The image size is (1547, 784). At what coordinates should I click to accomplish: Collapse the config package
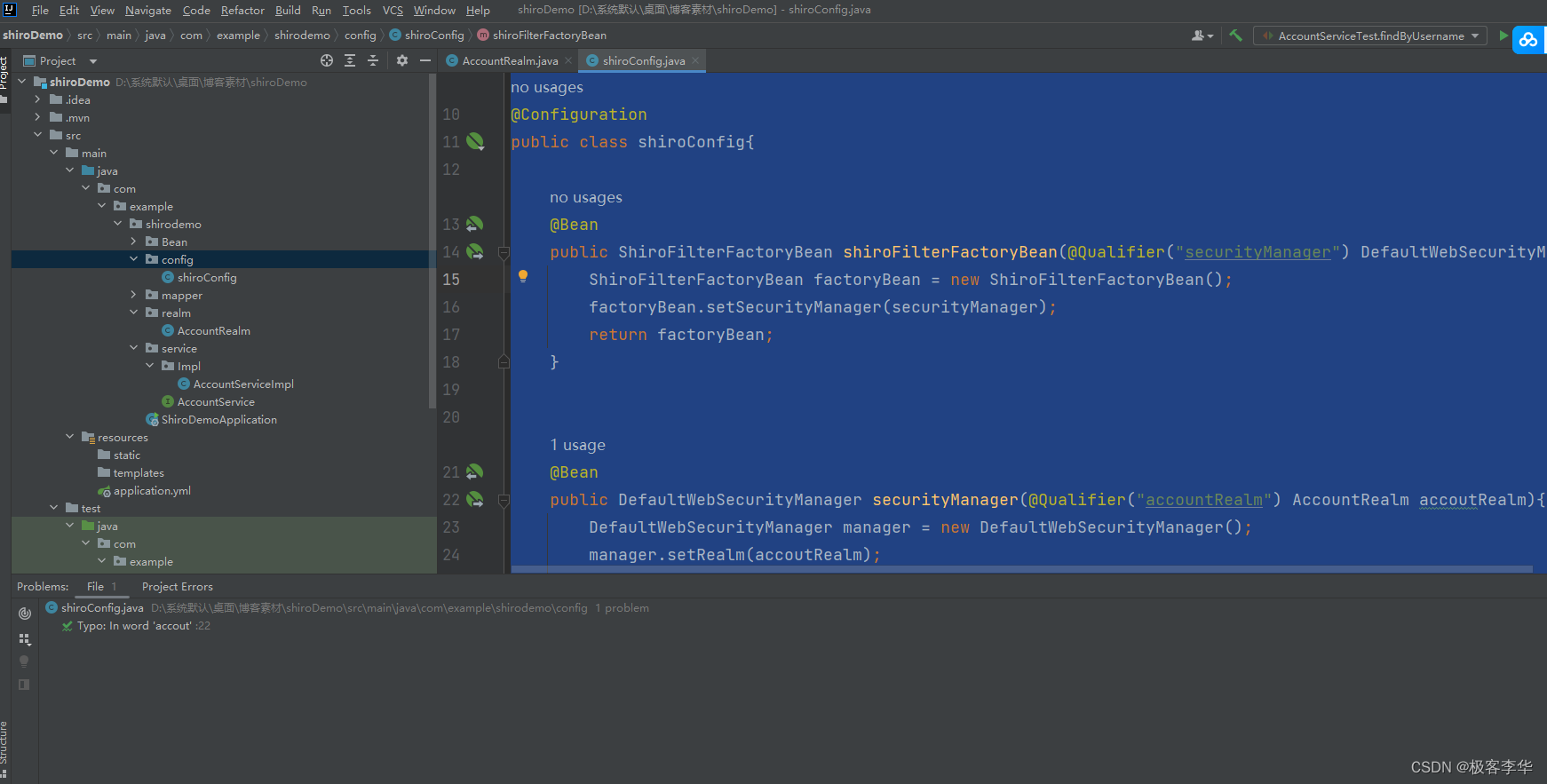[133, 259]
